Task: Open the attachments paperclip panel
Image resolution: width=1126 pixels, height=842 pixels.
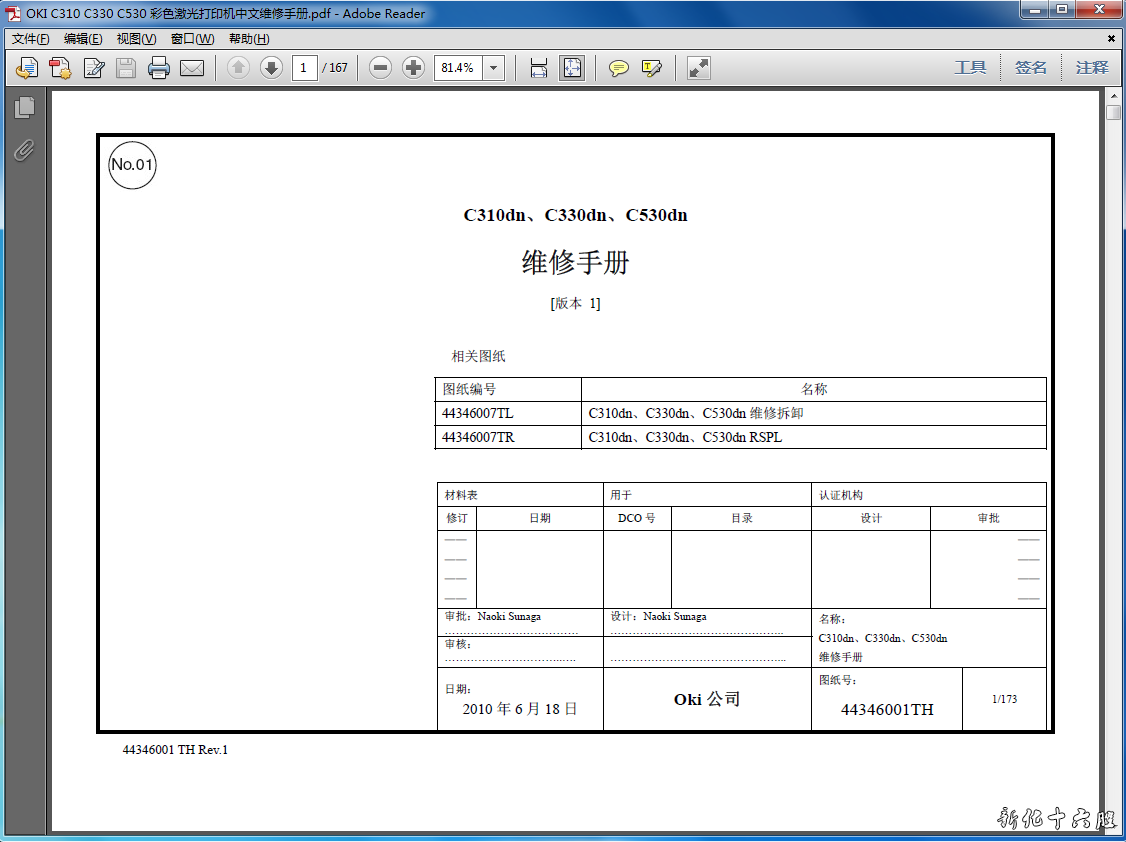Action: click(25, 150)
